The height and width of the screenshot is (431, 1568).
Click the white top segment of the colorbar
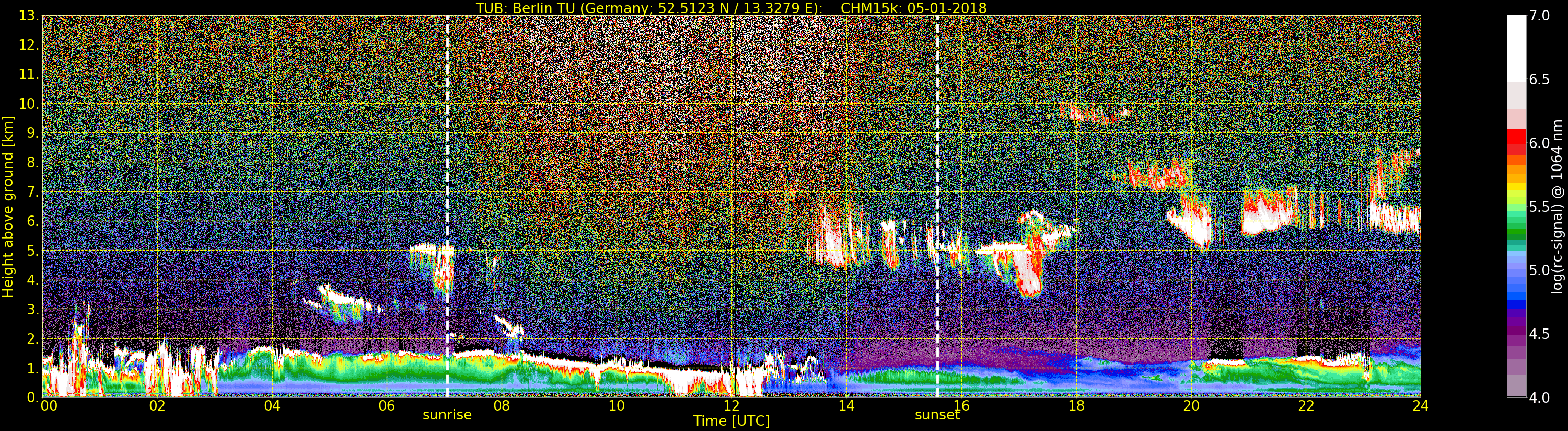point(1516,48)
